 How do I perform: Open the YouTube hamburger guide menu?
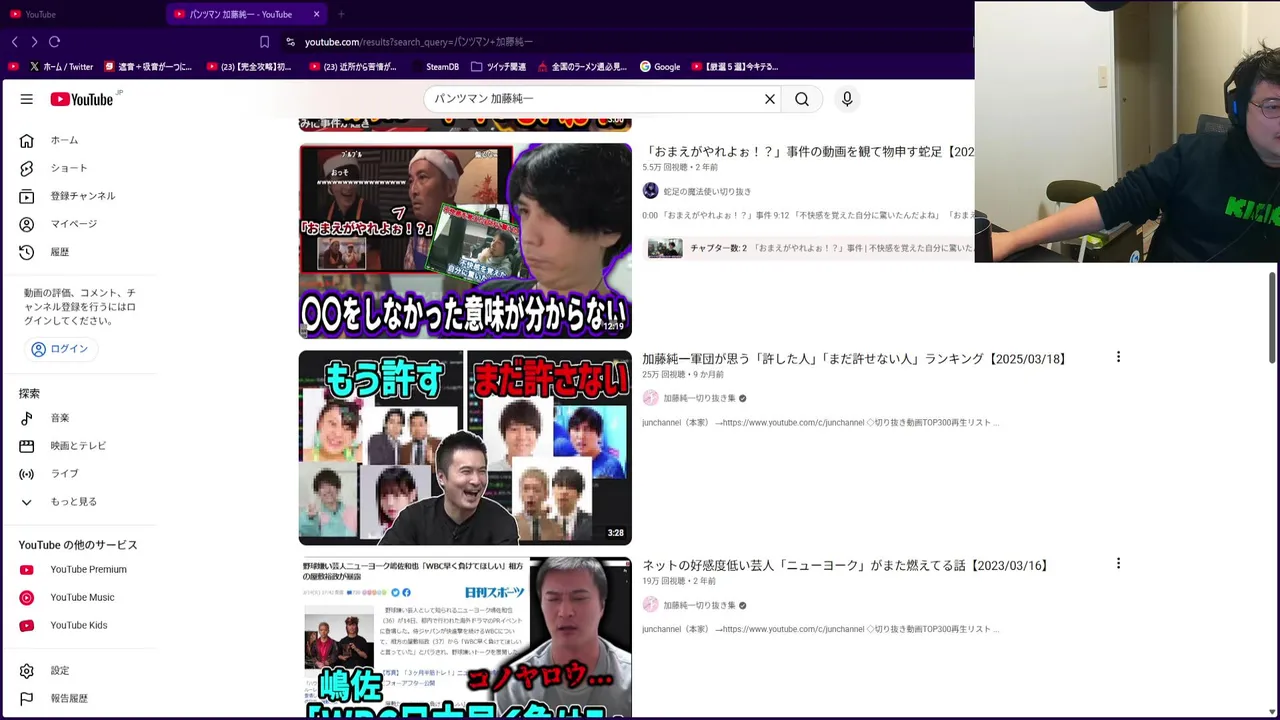point(27,99)
